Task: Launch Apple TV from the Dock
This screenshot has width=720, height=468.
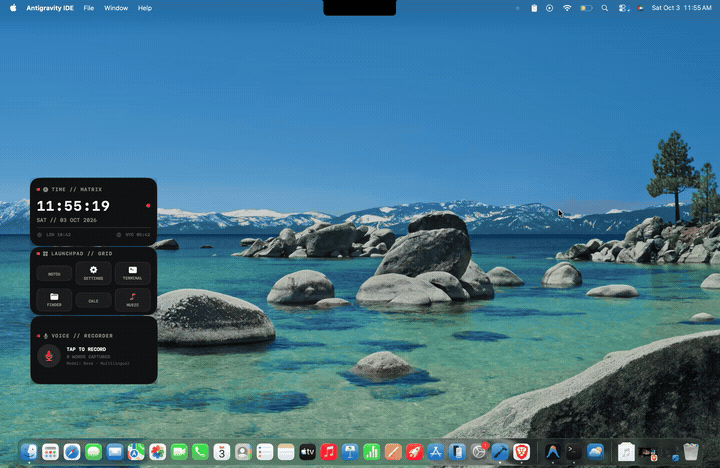Action: click(308, 452)
